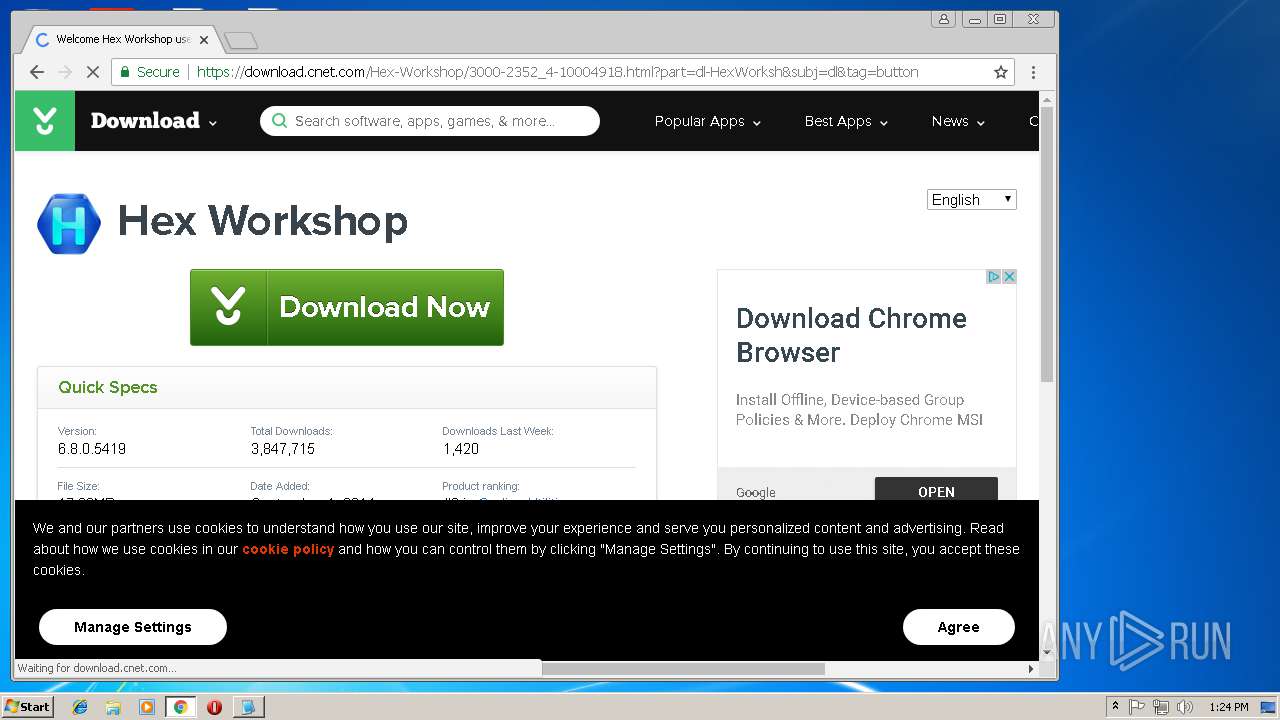Open a new browser tab
The width and height of the screenshot is (1280, 720).
pos(241,41)
